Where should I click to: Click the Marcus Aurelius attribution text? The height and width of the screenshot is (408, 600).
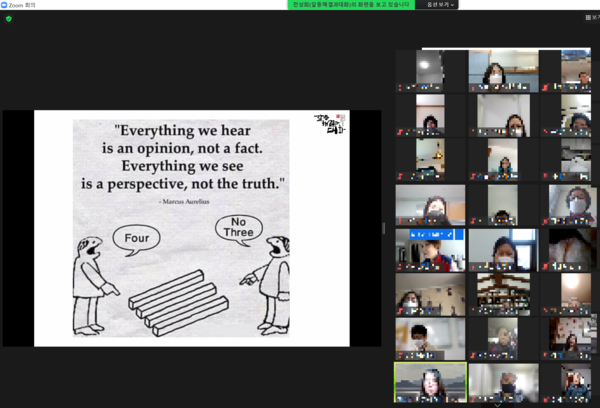click(x=185, y=202)
